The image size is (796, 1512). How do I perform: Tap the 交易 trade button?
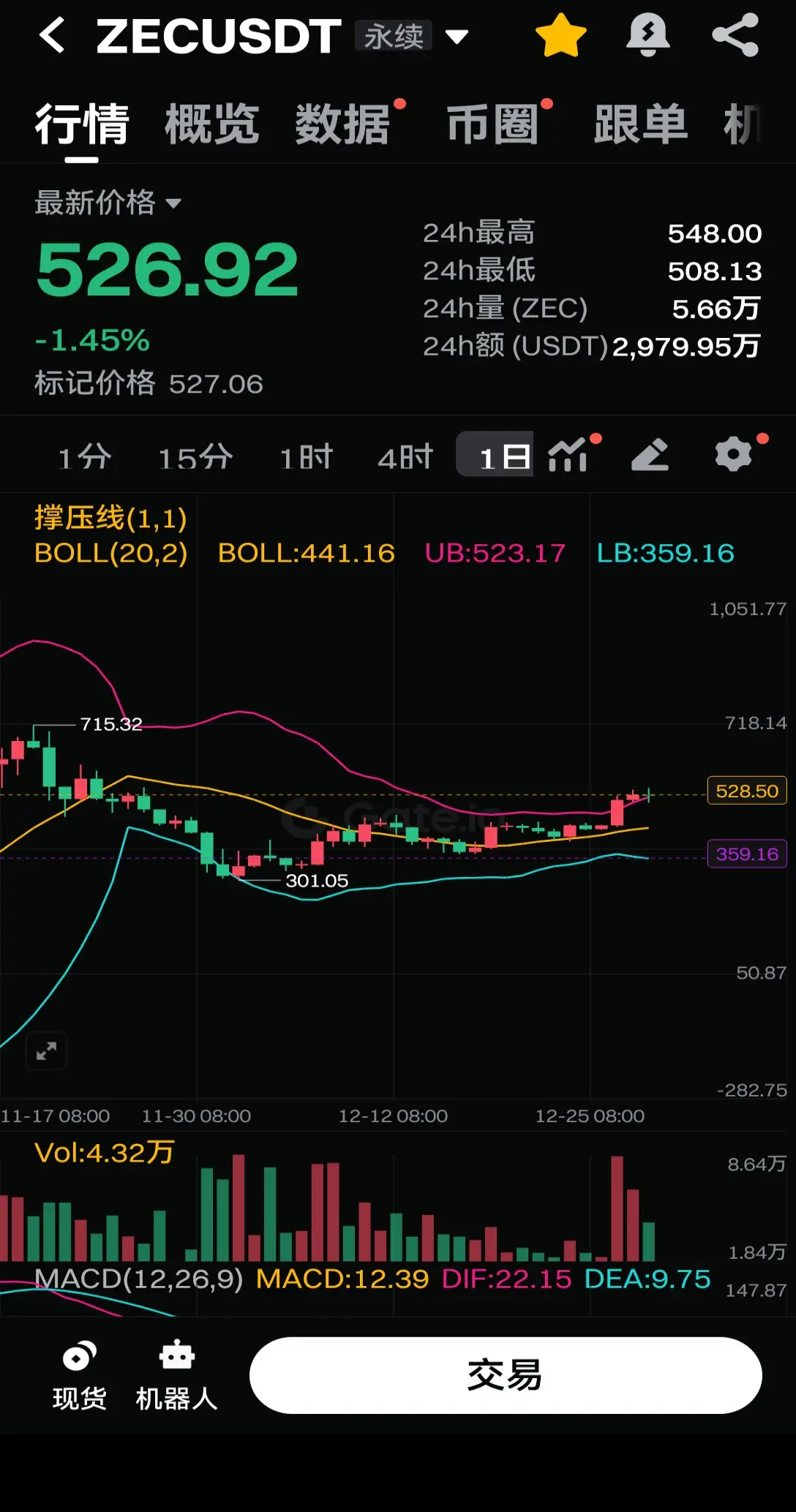(x=506, y=1375)
